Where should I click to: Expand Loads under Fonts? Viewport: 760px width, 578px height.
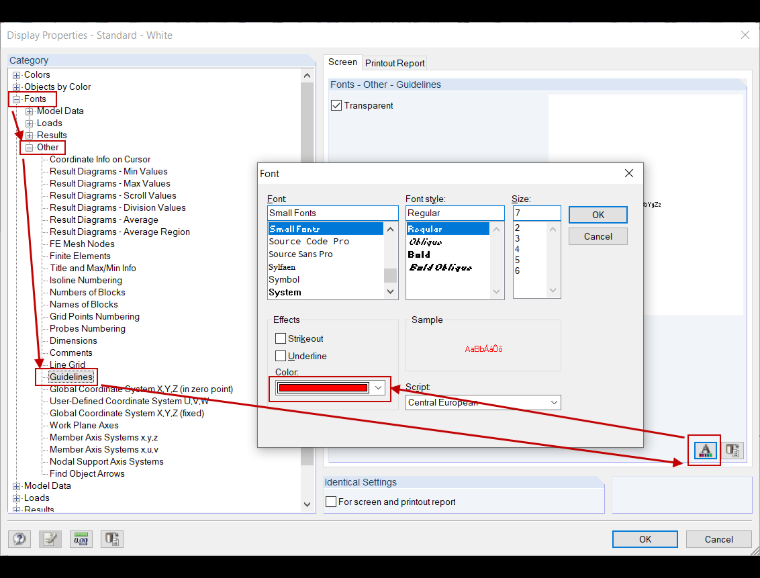[29, 123]
